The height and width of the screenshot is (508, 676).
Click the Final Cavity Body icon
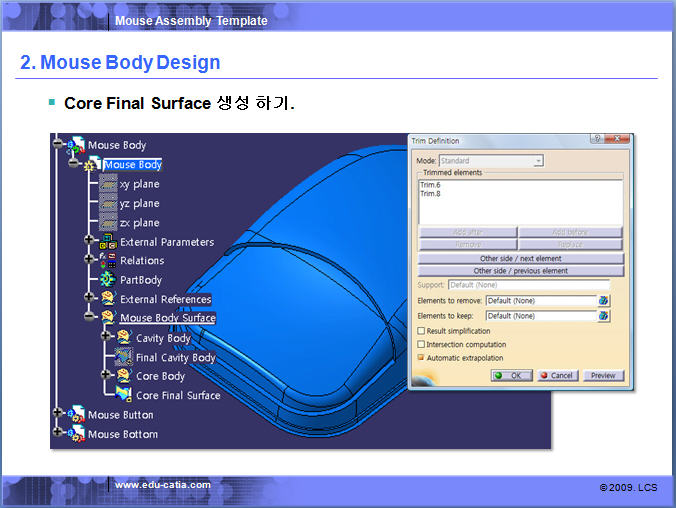(124, 357)
